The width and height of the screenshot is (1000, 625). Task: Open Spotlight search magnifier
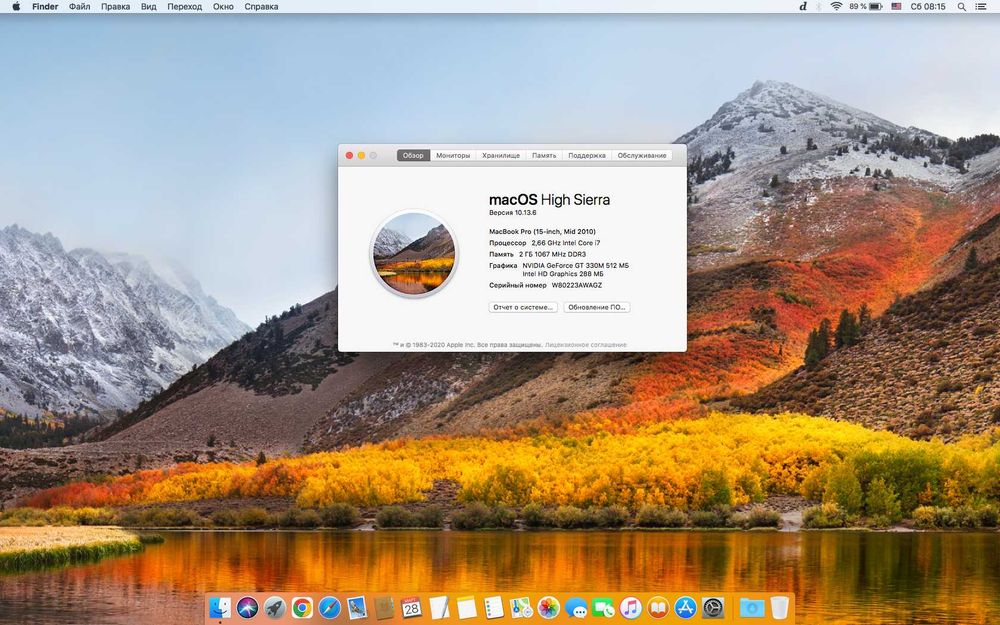961,6
